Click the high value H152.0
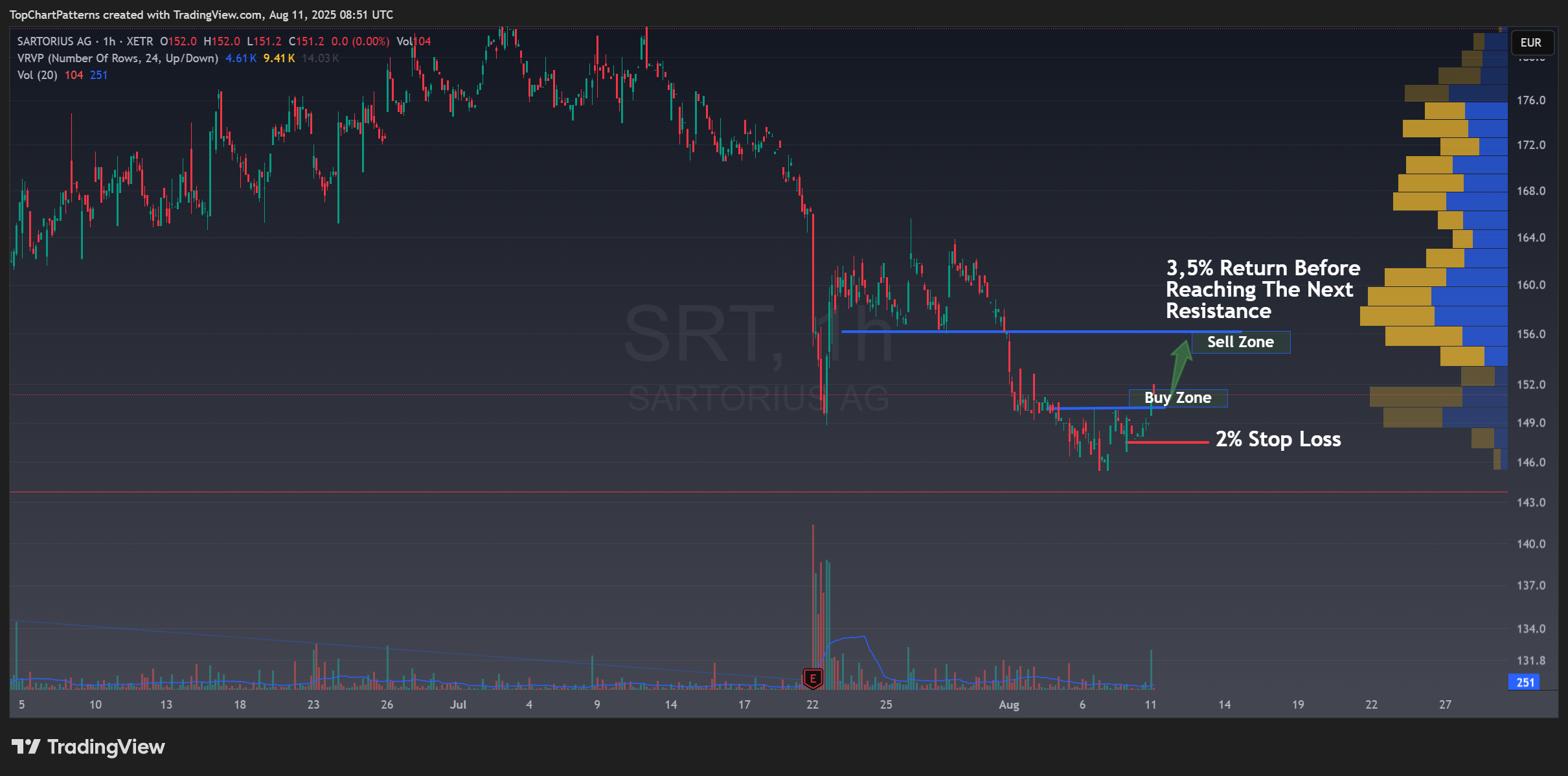 (x=222, y=41)
